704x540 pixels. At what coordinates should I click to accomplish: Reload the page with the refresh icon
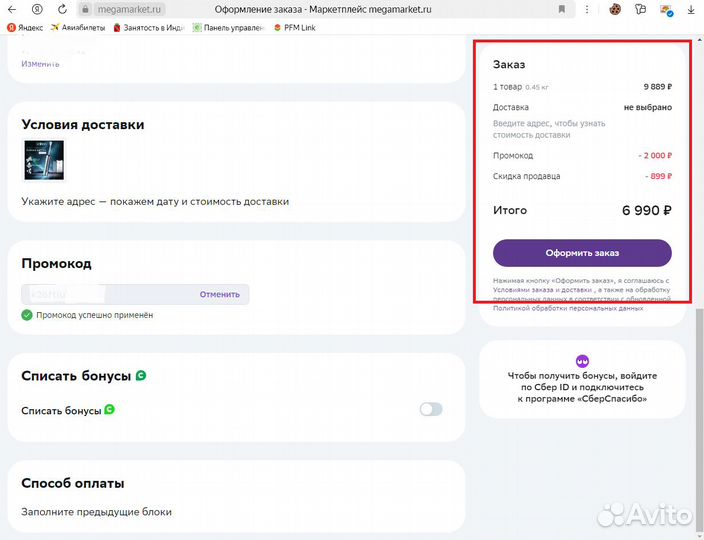pos(62,9)
